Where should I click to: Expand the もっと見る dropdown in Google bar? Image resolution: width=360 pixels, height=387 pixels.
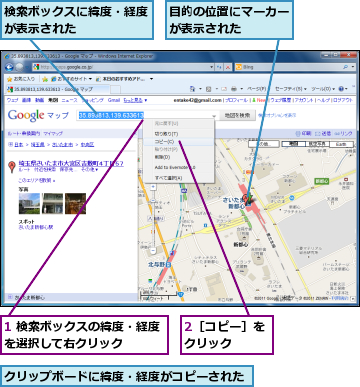tap(135, 100)
